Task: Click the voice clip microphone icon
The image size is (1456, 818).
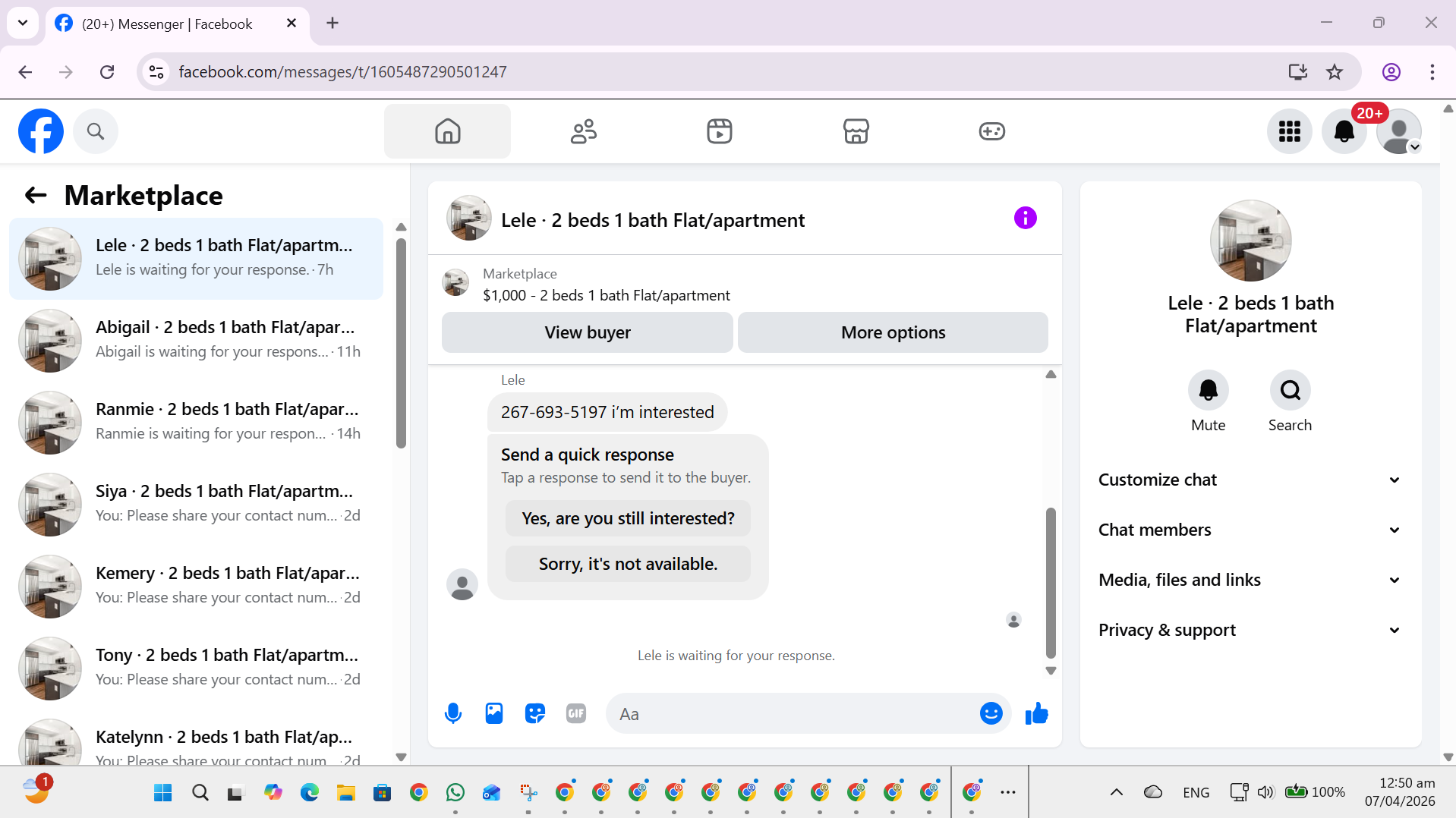Action: tap(453, 713)
